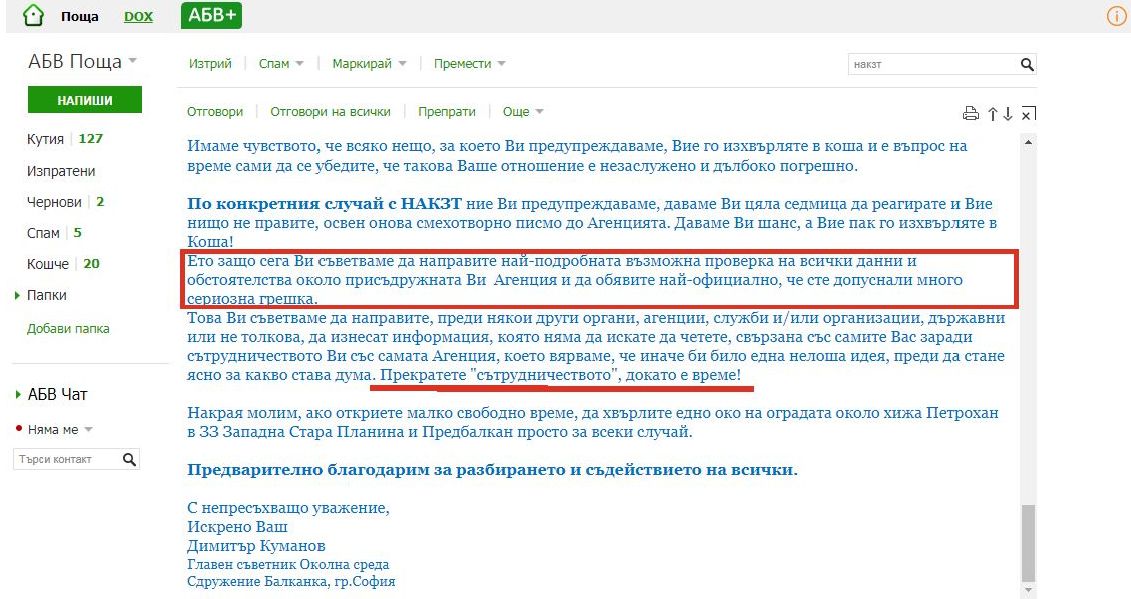Print the open email message
This screenshot has height=599, width=1131.
click(x=970, y=113)
